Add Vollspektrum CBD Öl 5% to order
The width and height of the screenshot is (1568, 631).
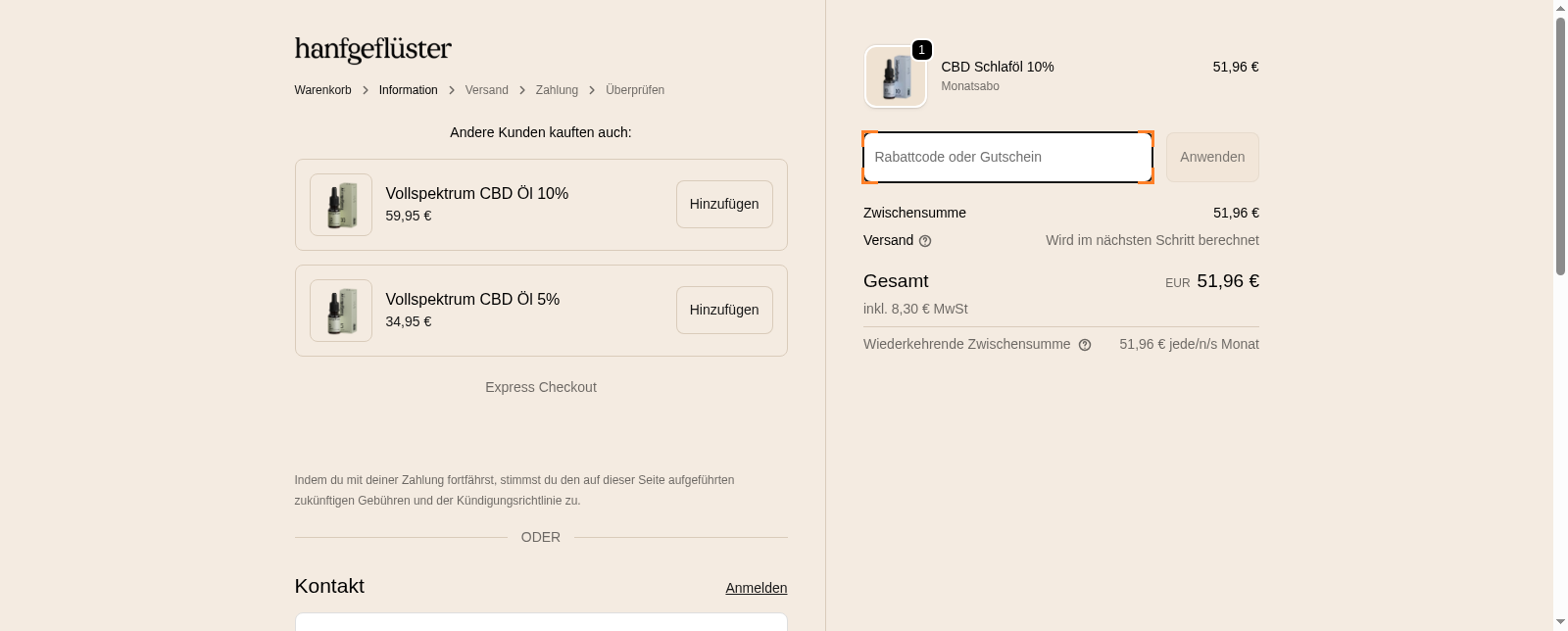click(x=724, y=310)
